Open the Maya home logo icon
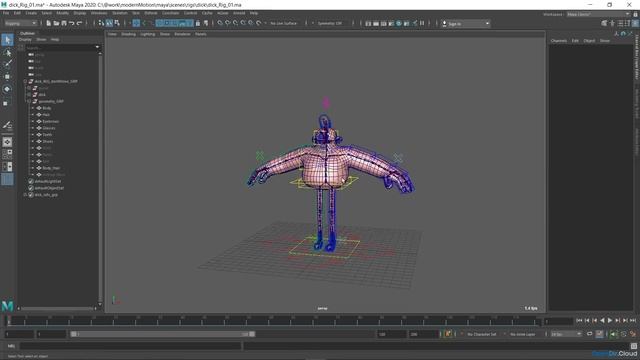The height and width of the screenshot is (360, 640). click(7, 306)
